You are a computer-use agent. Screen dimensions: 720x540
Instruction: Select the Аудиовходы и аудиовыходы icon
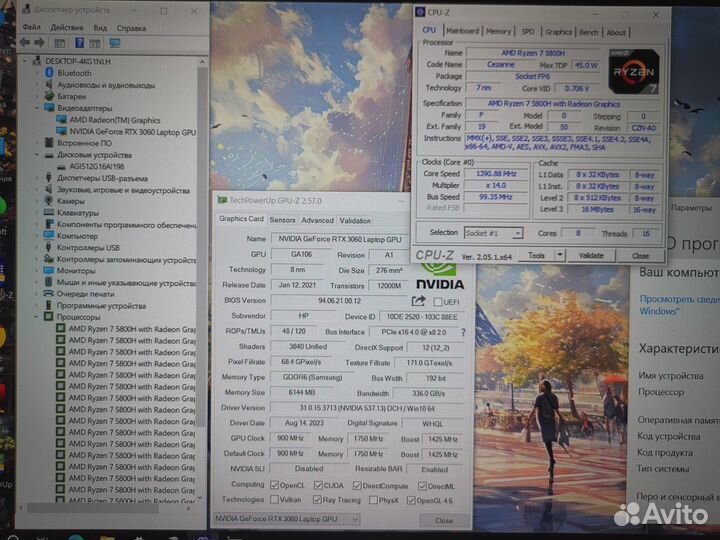[49, 85]
